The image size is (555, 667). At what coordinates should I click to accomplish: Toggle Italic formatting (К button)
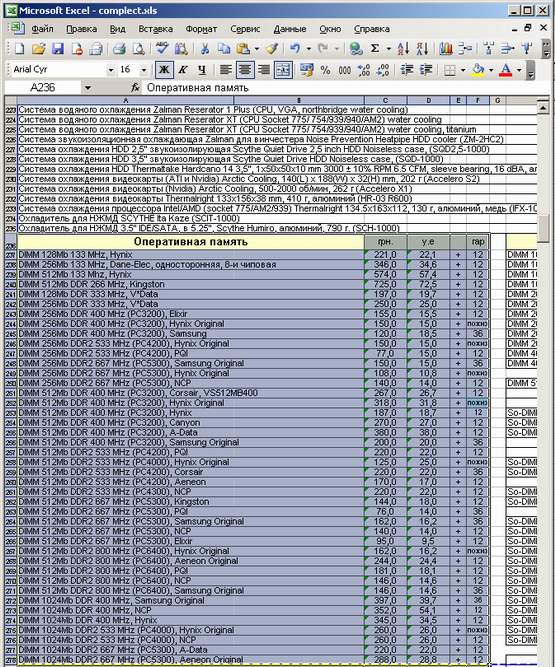point(183,70)
